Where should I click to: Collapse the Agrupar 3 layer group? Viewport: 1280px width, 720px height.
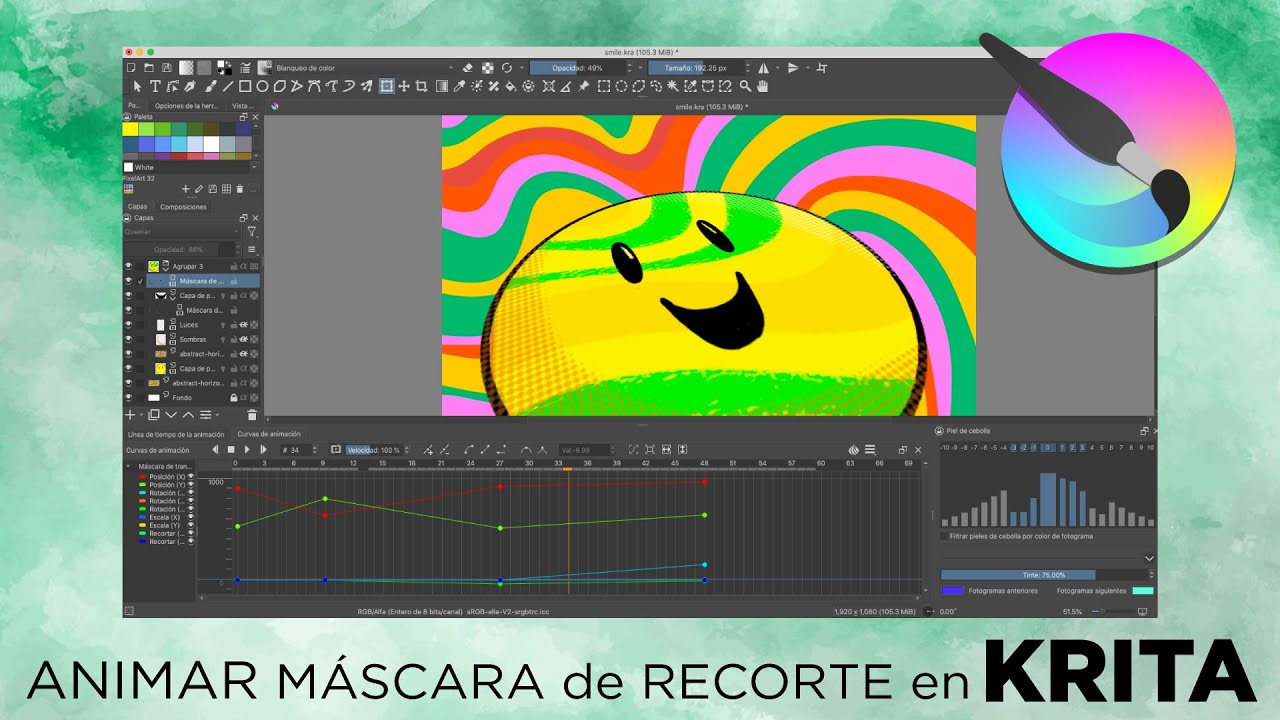[x=166, y=270]
